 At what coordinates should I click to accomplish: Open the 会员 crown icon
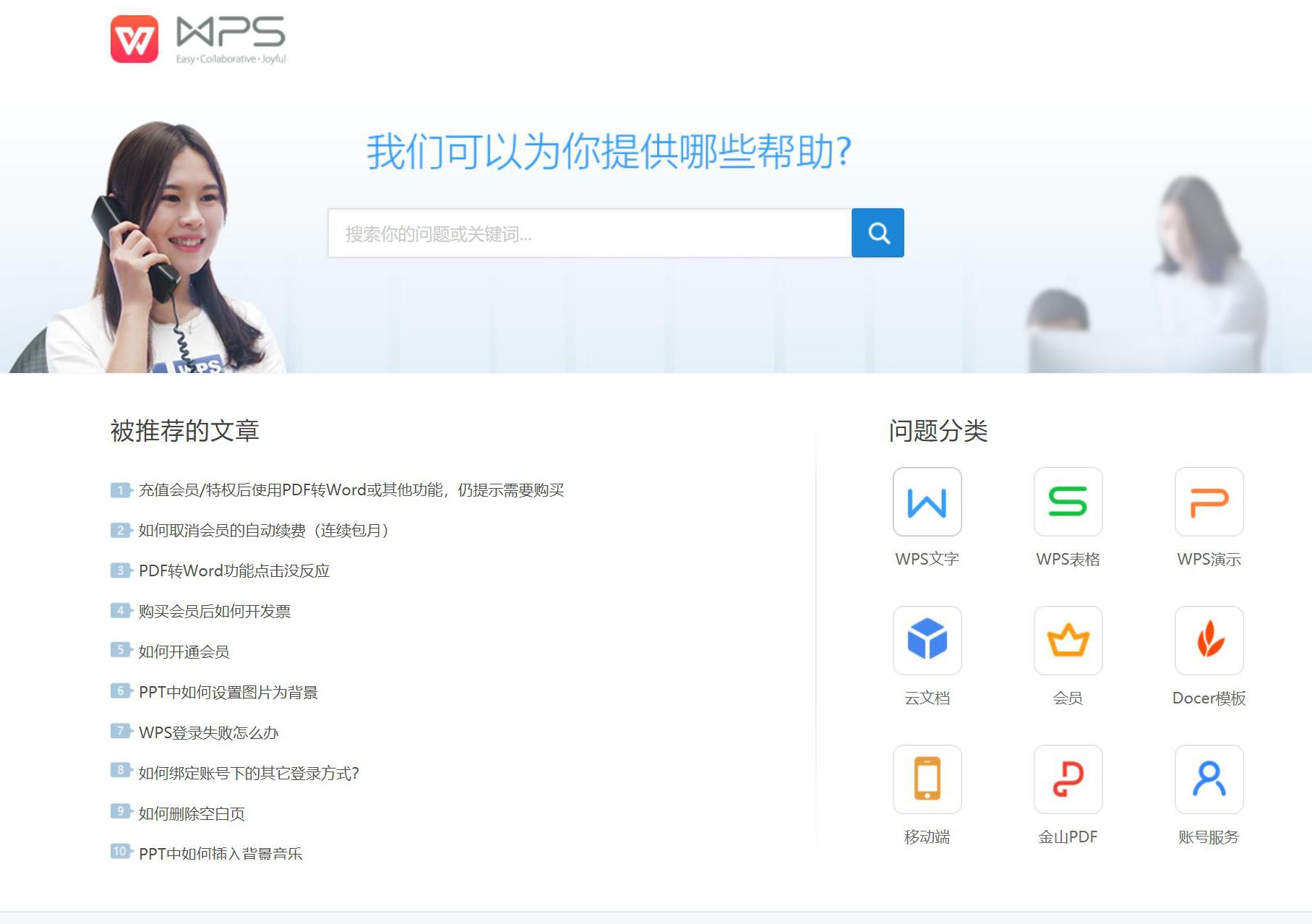click(x=1068, y=641)
